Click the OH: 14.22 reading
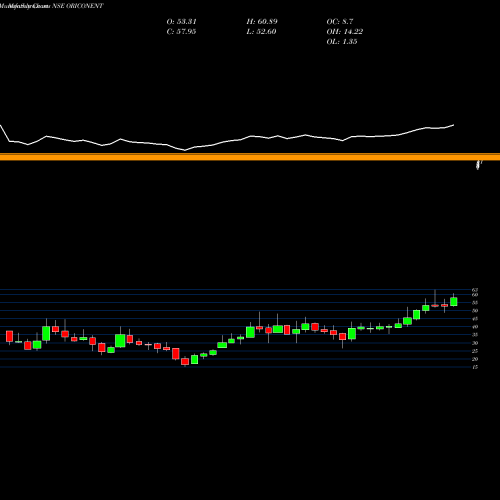This screenshot has width=500, height=500. [345, 32]
